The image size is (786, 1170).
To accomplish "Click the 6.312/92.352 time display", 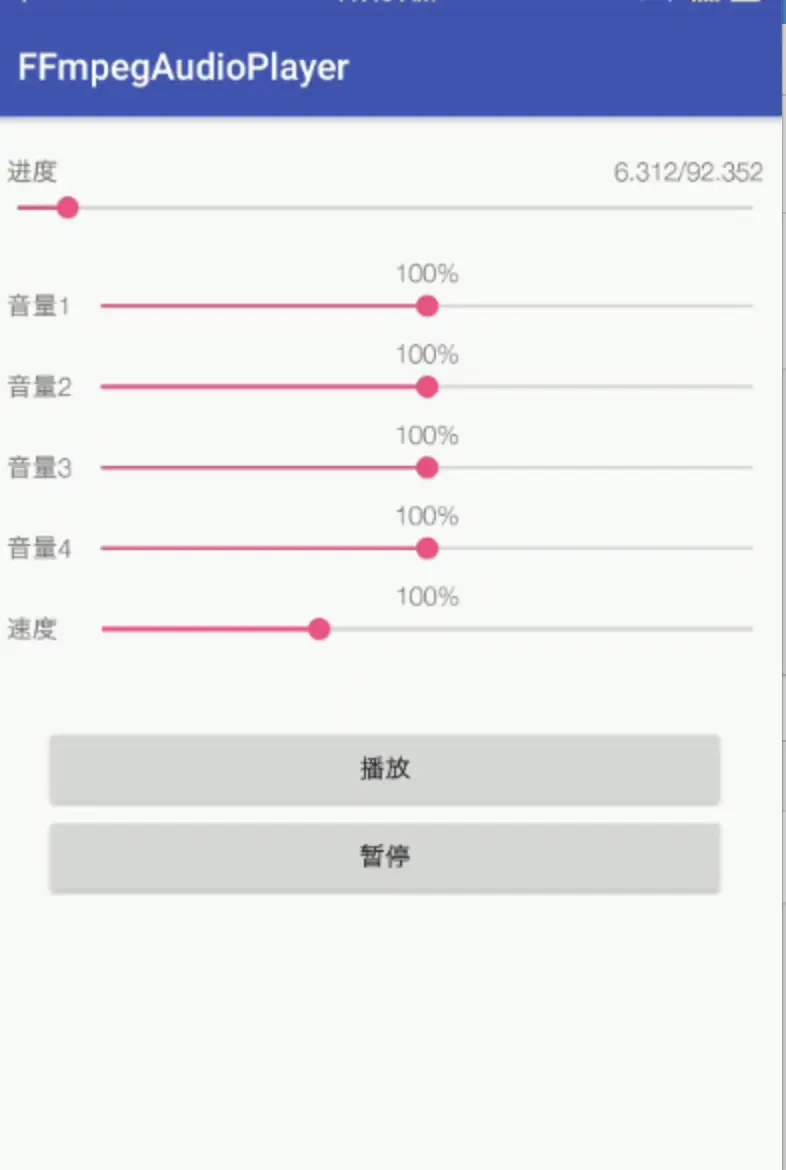I will click(x=689, y=173).
